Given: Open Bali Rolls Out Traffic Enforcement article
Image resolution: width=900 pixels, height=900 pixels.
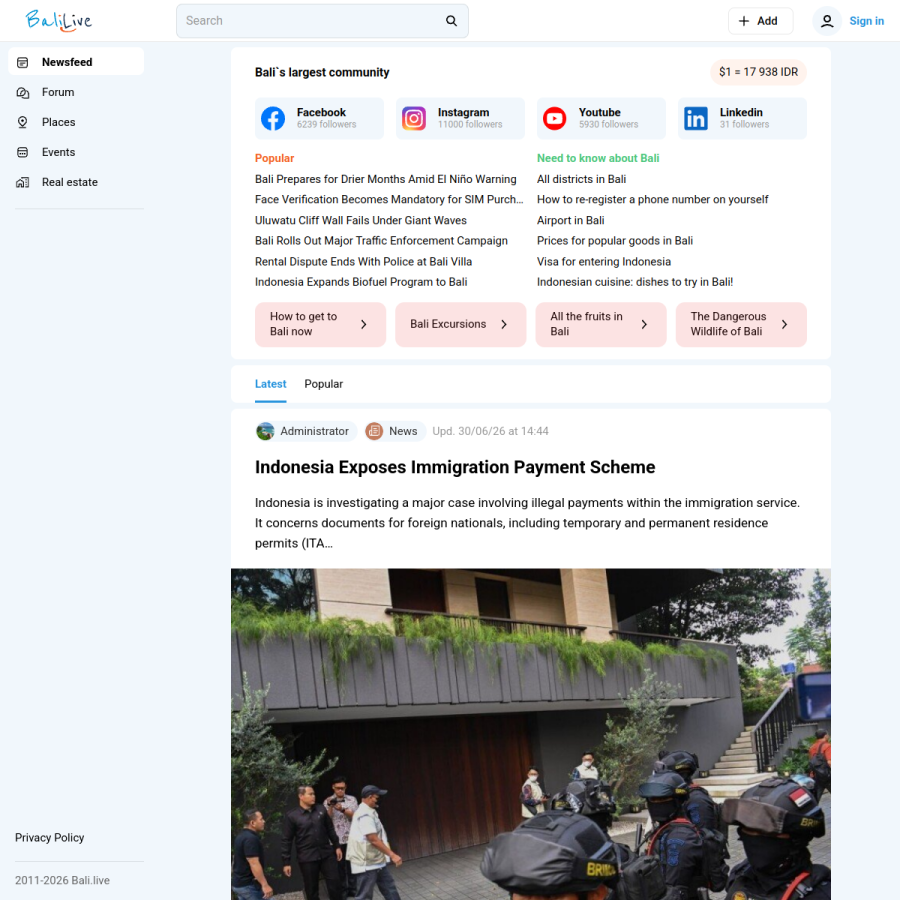Looking at the screenshot, I should click(x=381, y=240).
